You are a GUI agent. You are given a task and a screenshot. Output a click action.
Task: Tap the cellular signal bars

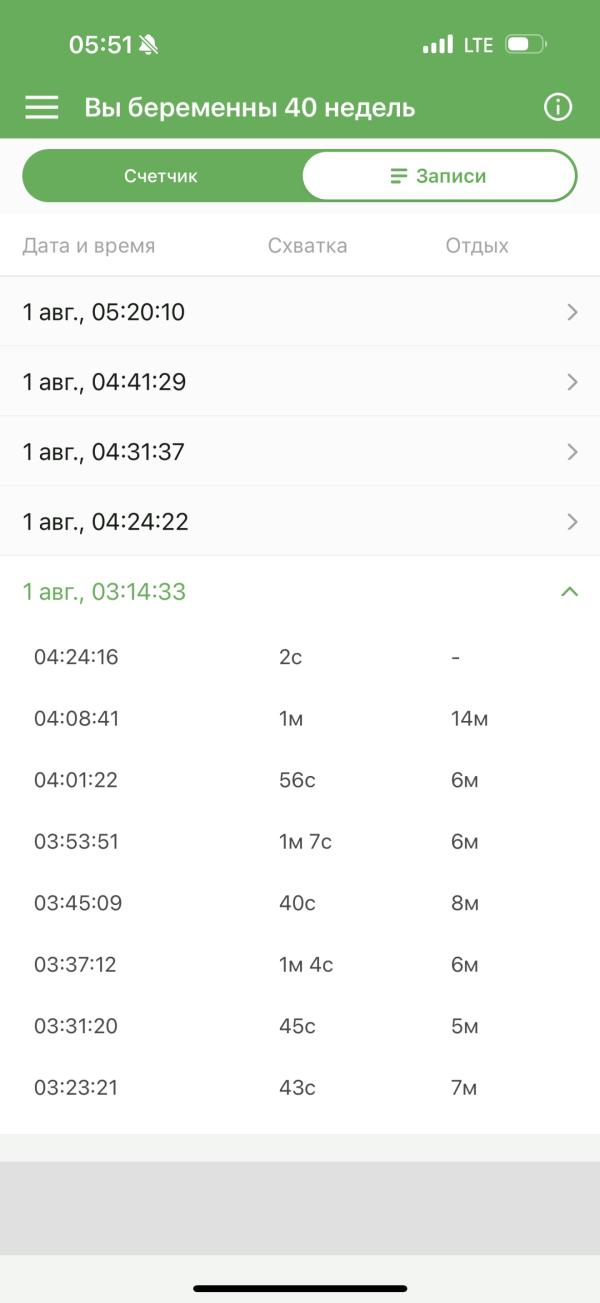click(437, 44)
